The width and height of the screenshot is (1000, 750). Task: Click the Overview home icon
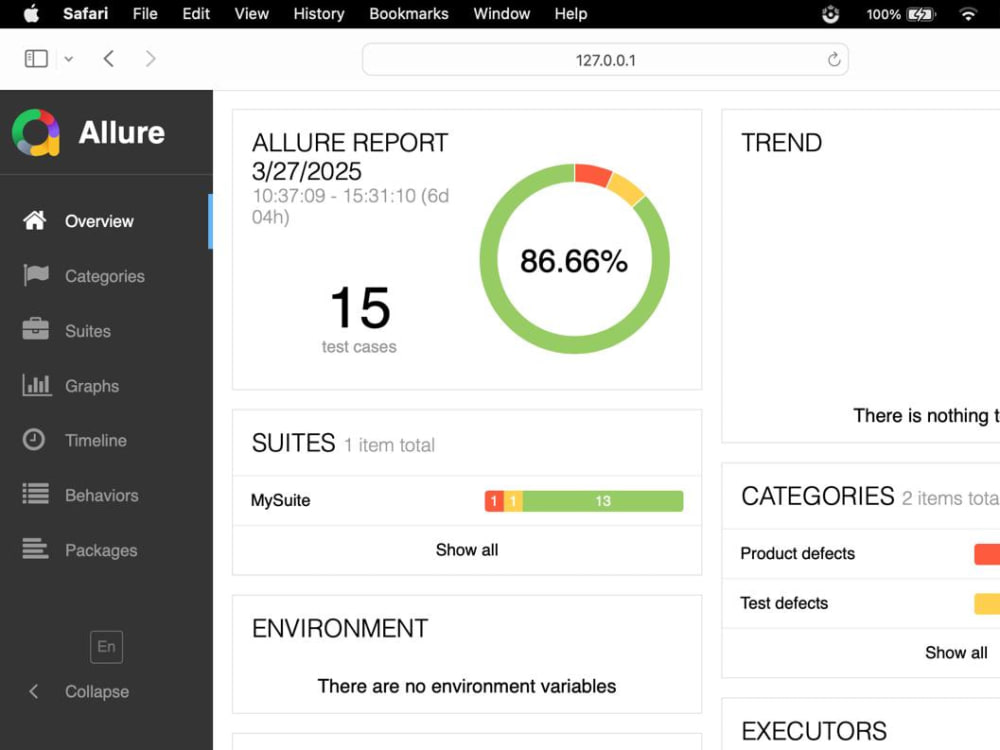point(34,221)
